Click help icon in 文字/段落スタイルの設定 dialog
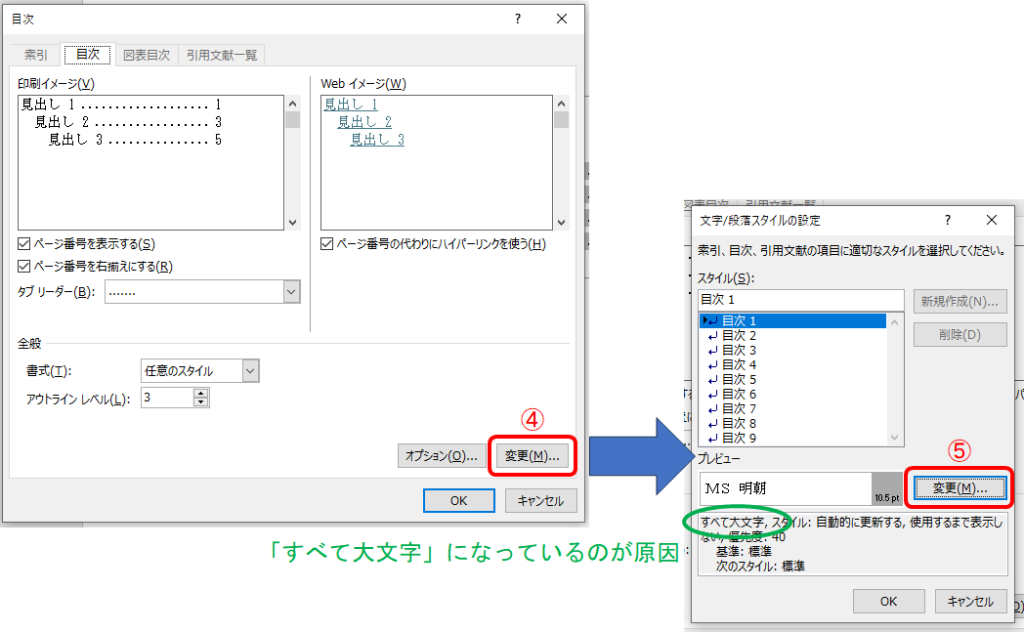Image resolution: width=1024 pixels, height=632 pixels. 946,220
